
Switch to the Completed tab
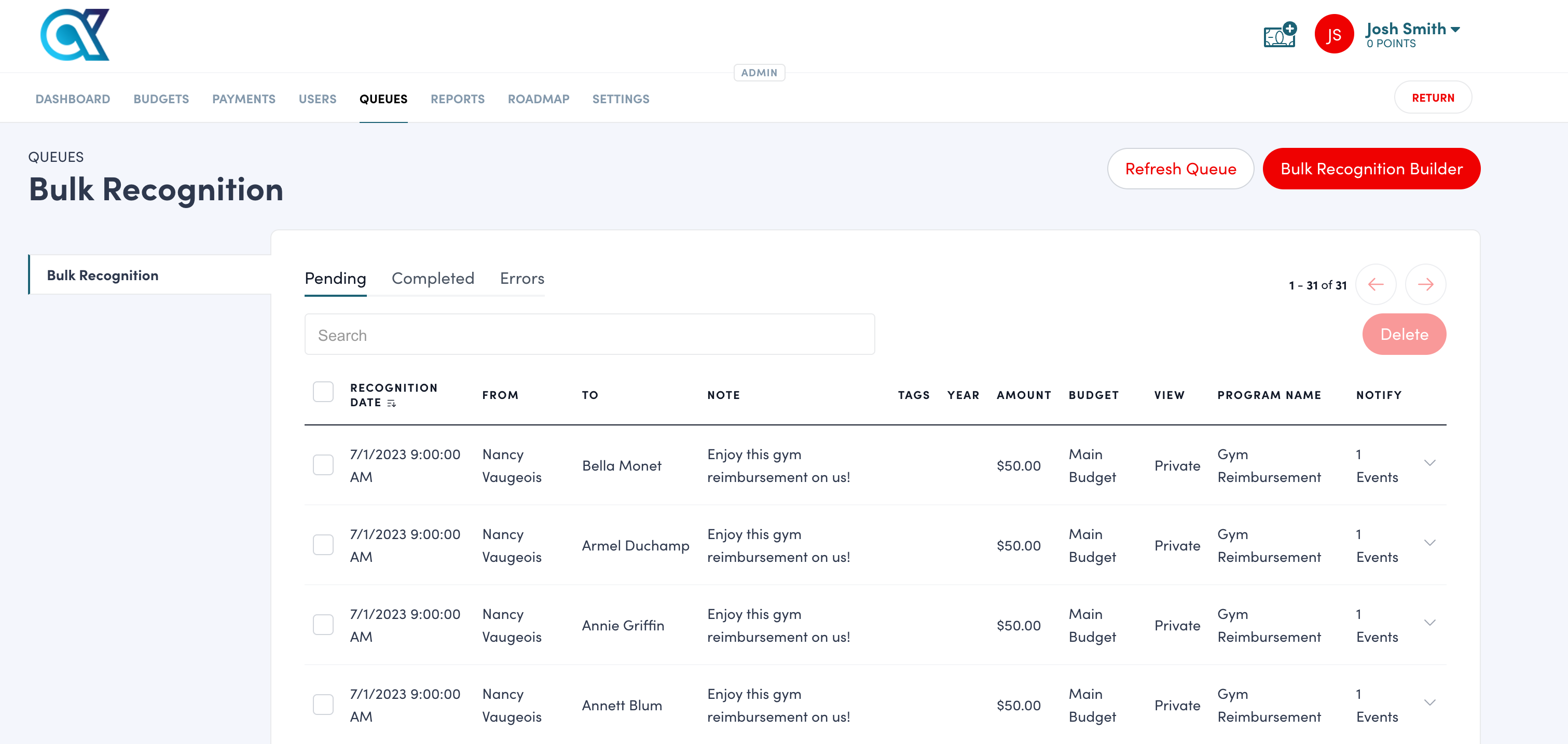[432, 279]
